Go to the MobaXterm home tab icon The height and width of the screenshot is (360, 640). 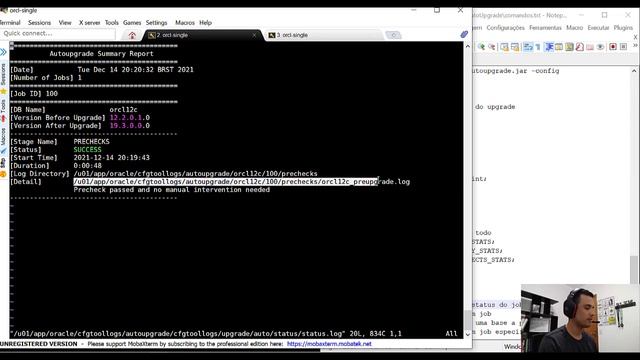pos(132,36)
